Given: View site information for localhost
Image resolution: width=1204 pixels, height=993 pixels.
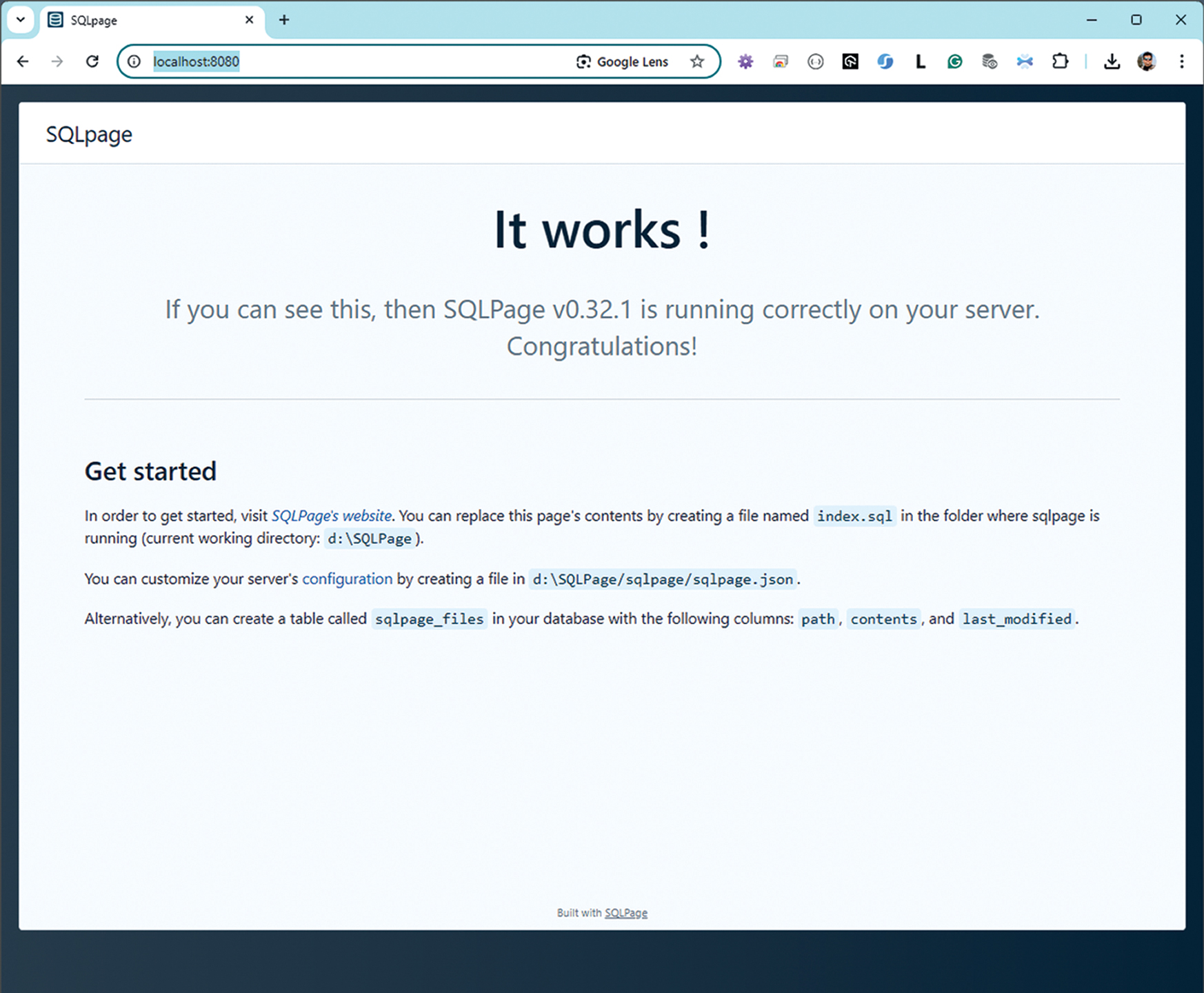Looking at the screenshot, I should (134, 62).
